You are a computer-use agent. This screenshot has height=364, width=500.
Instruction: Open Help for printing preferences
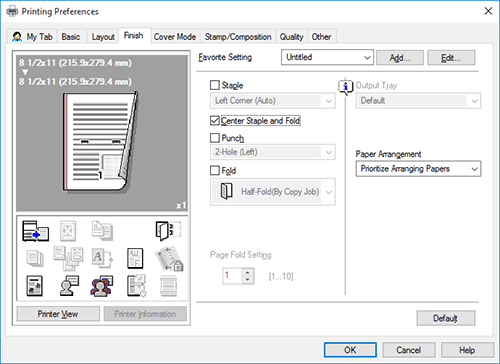[x=467, y=350]
